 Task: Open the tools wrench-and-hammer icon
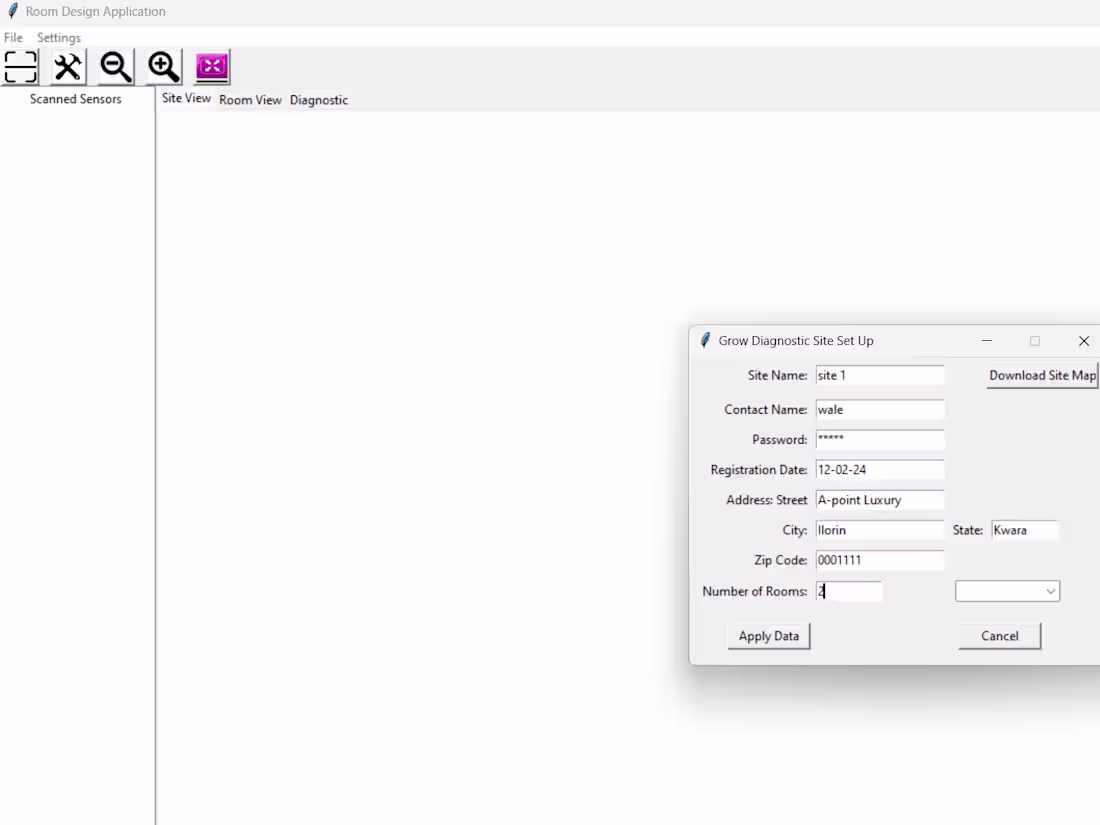tap(68, 67)
